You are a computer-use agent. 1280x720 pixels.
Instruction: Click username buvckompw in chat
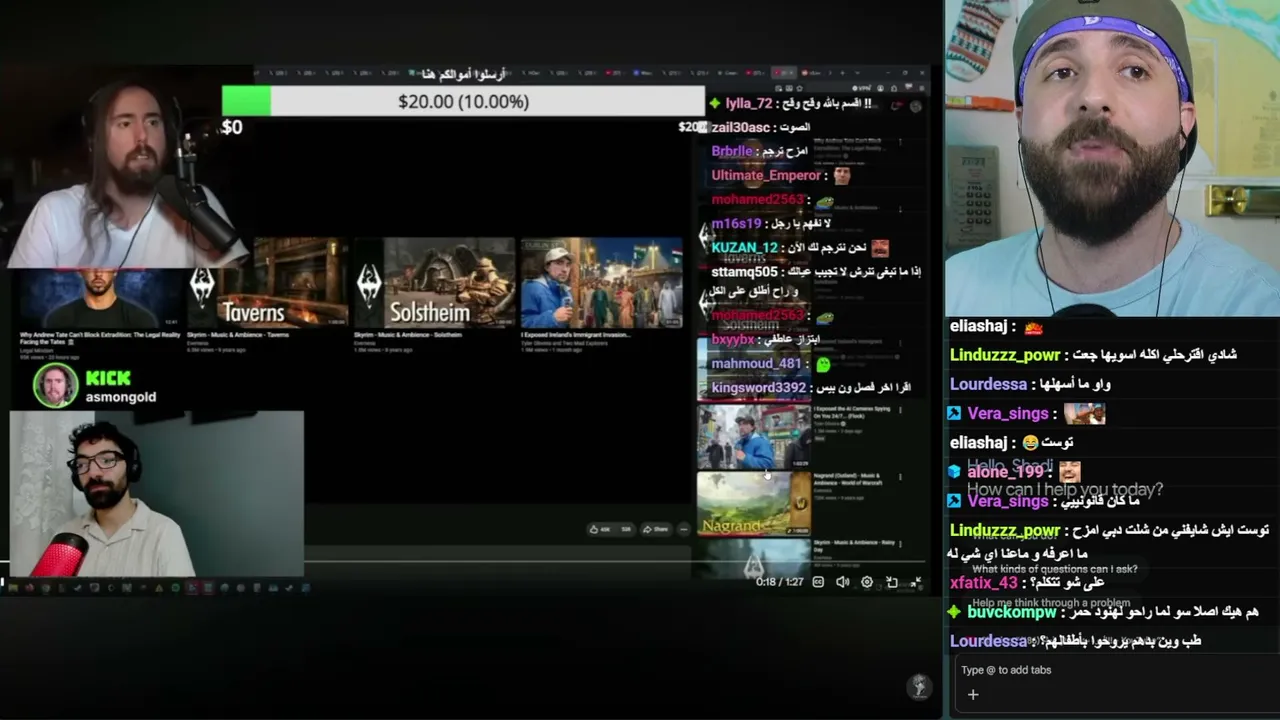coord(1012,611)
